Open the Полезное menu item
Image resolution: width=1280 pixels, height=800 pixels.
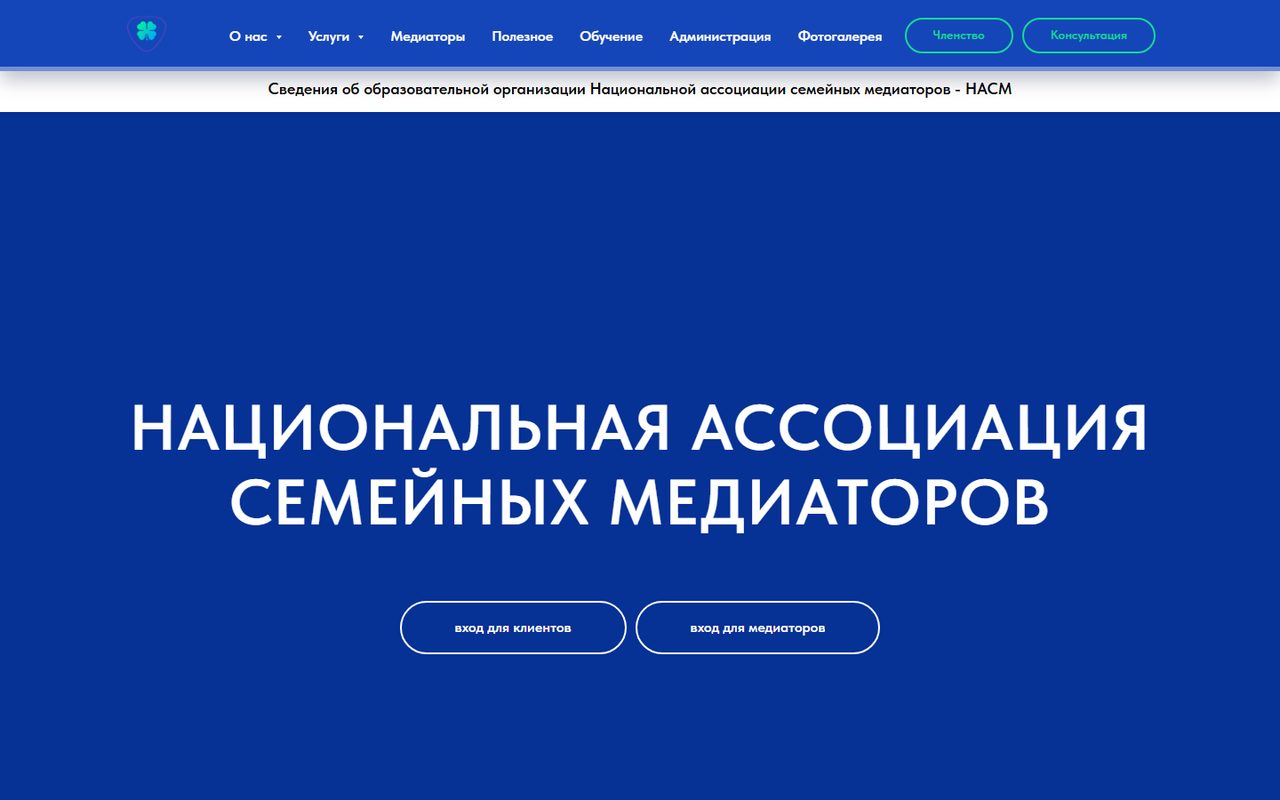(522, 36)
